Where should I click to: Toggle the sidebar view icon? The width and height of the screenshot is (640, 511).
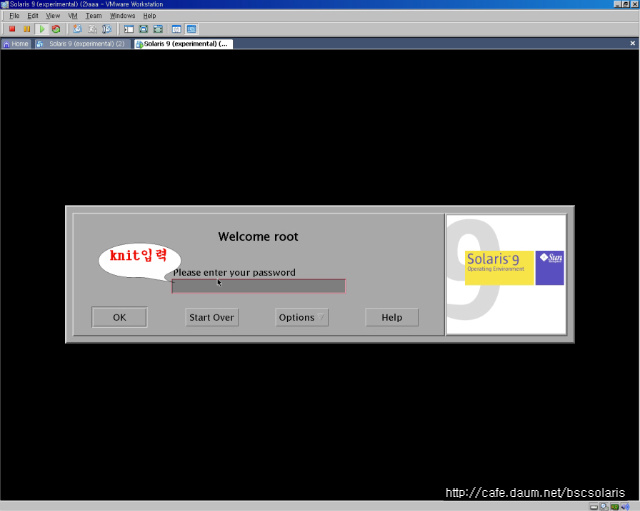coord(129,29)
